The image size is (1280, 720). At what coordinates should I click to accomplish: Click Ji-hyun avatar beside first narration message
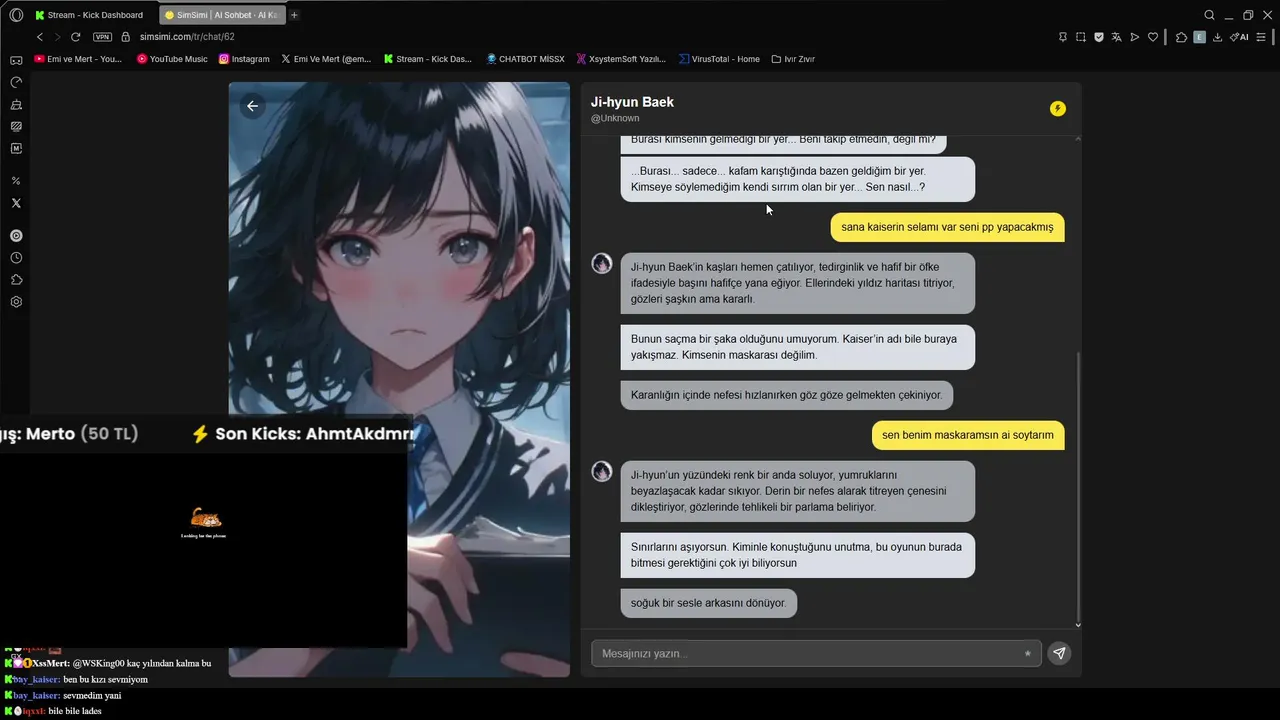click(x=602, y=264)
